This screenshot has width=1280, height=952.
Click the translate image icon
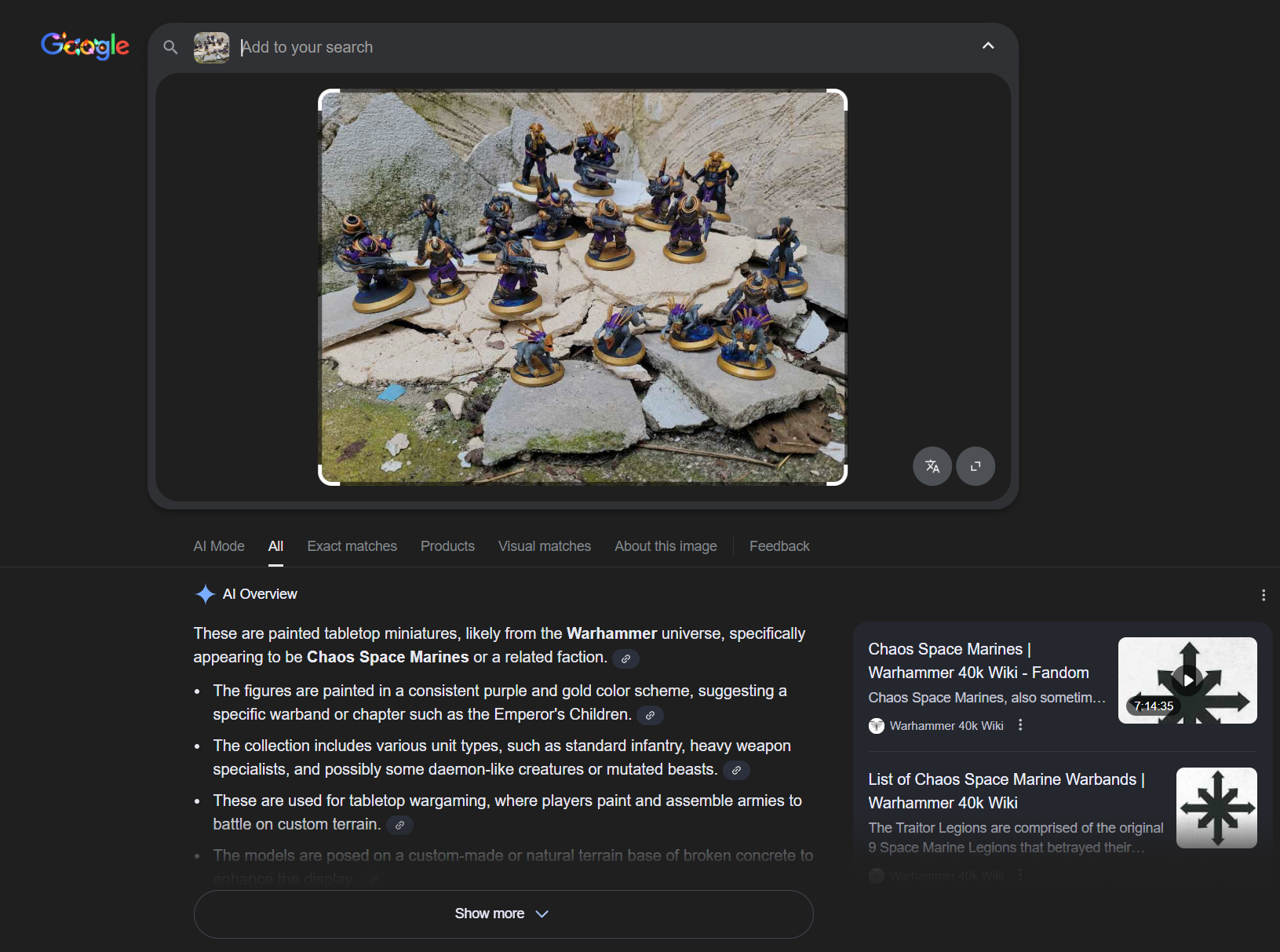click(932, 466)
